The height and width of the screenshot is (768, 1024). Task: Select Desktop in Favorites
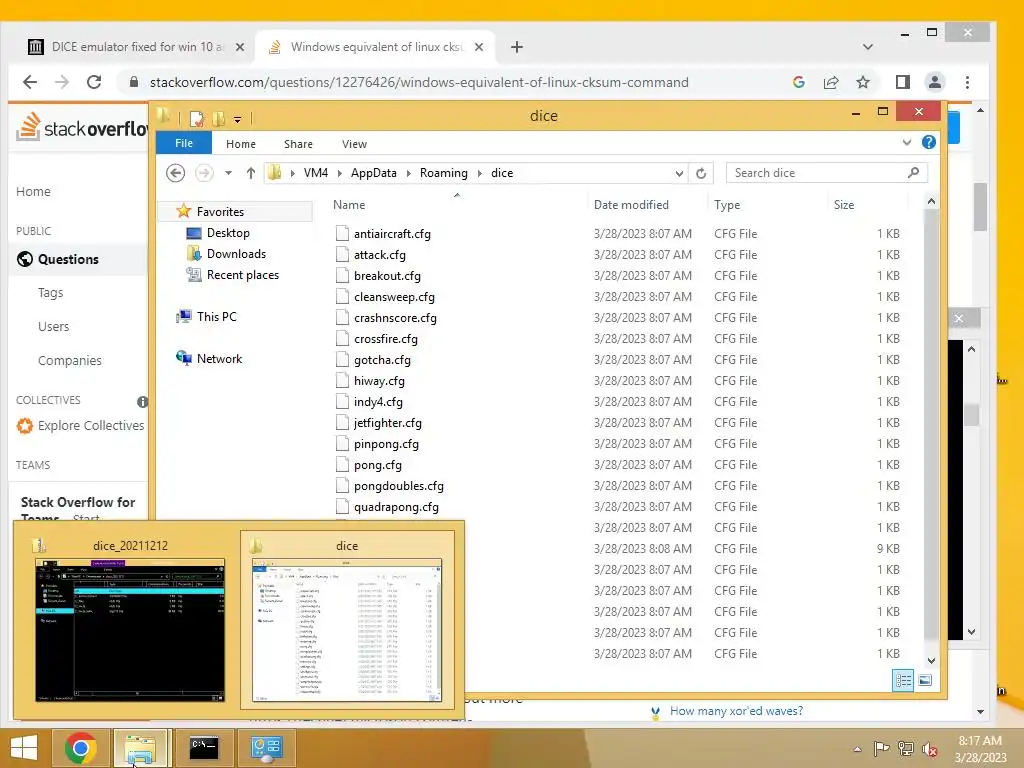[228, 232]
